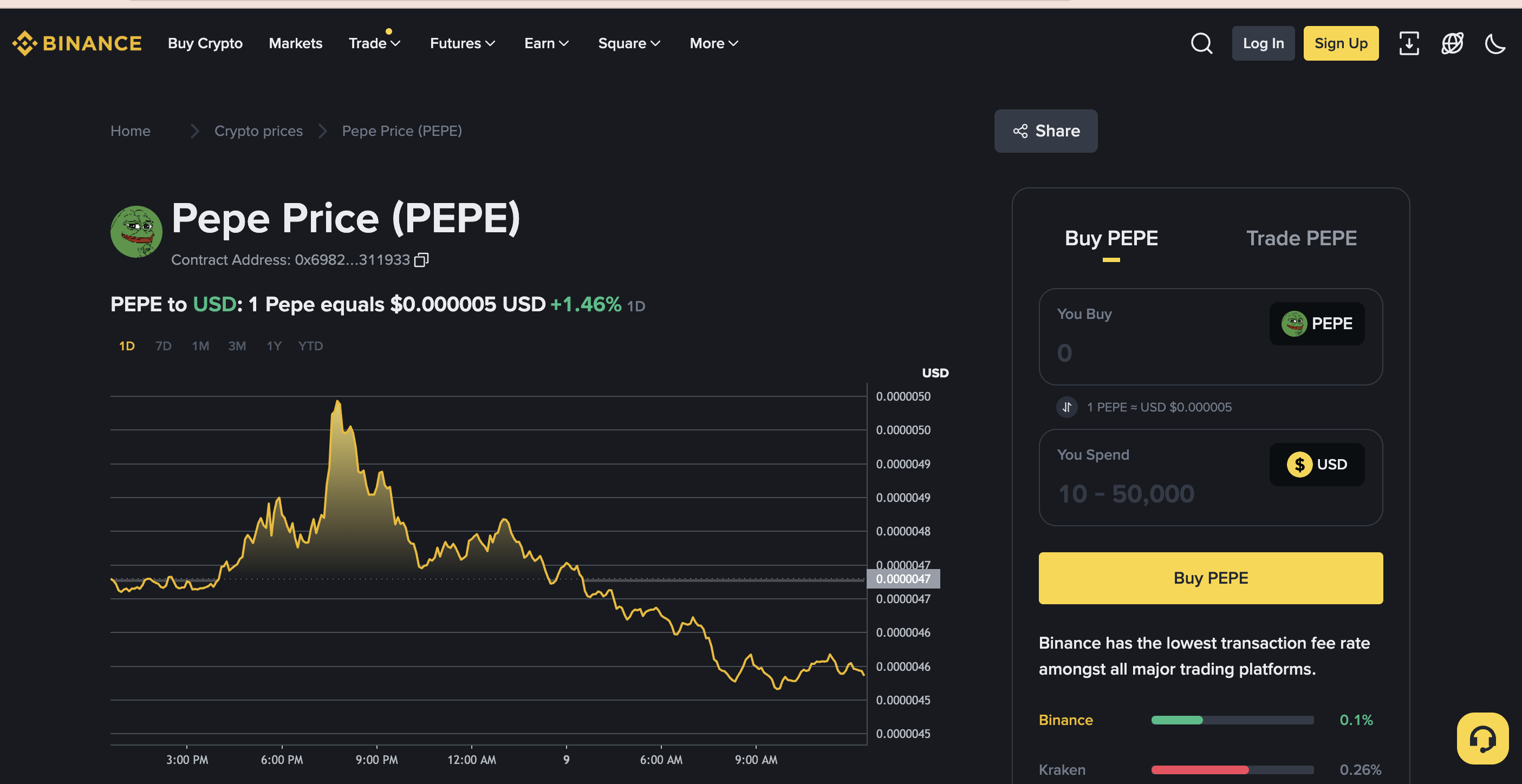1522x784 pixels.
Task: Click the Binance logo
Action: coord(77,43)
